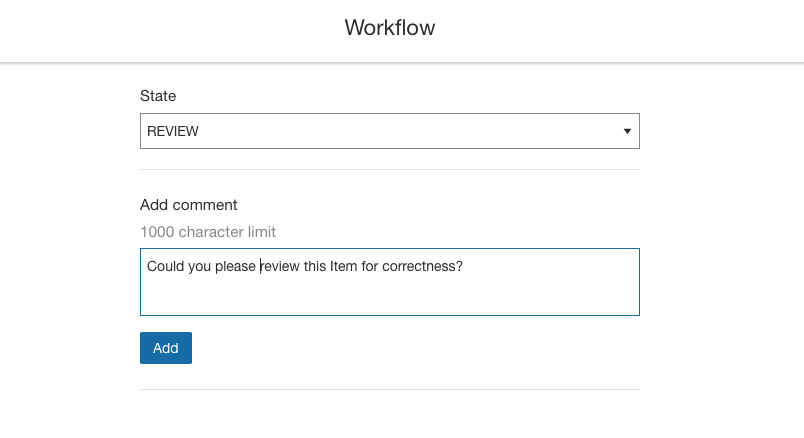Place cursor on the word 'this' in comment
804x438 pixels.
tap(314, 266)
